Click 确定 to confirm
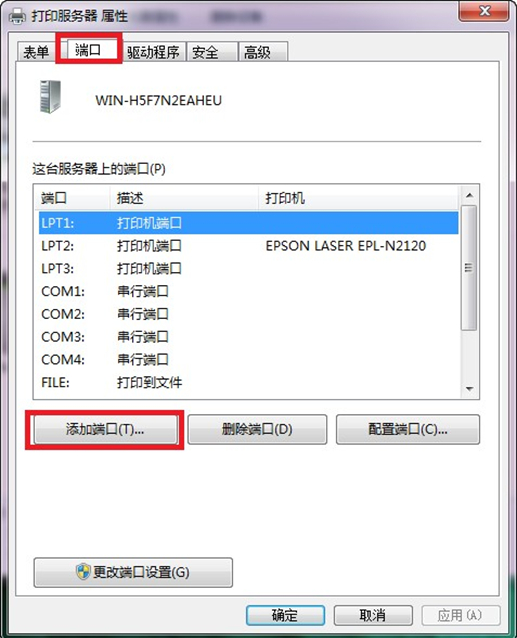Image resolution: width=517 pixels, height=638 pixels. click(285, 615)
